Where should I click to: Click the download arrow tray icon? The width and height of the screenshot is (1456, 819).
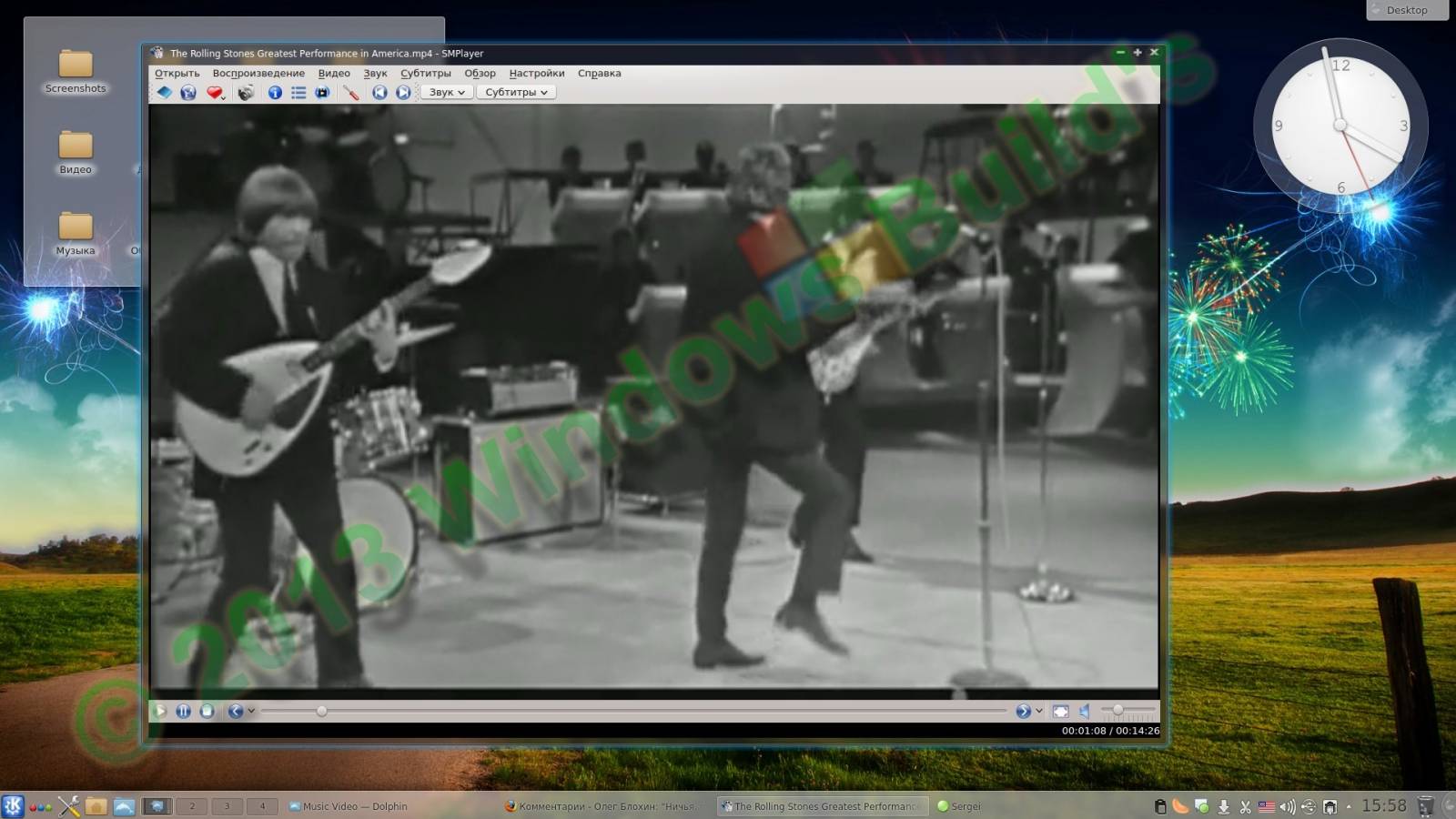tap(1224, 806)
